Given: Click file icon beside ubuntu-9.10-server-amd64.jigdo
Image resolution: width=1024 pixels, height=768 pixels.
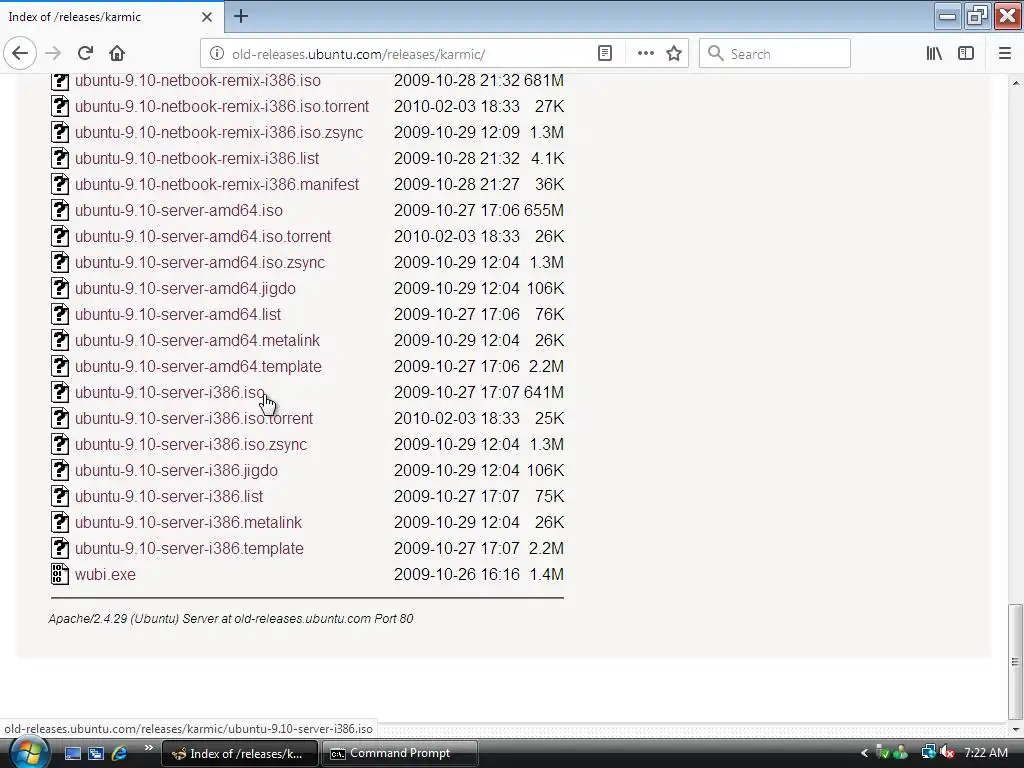Looking at the screenshot, I should (x=60, y=288).
